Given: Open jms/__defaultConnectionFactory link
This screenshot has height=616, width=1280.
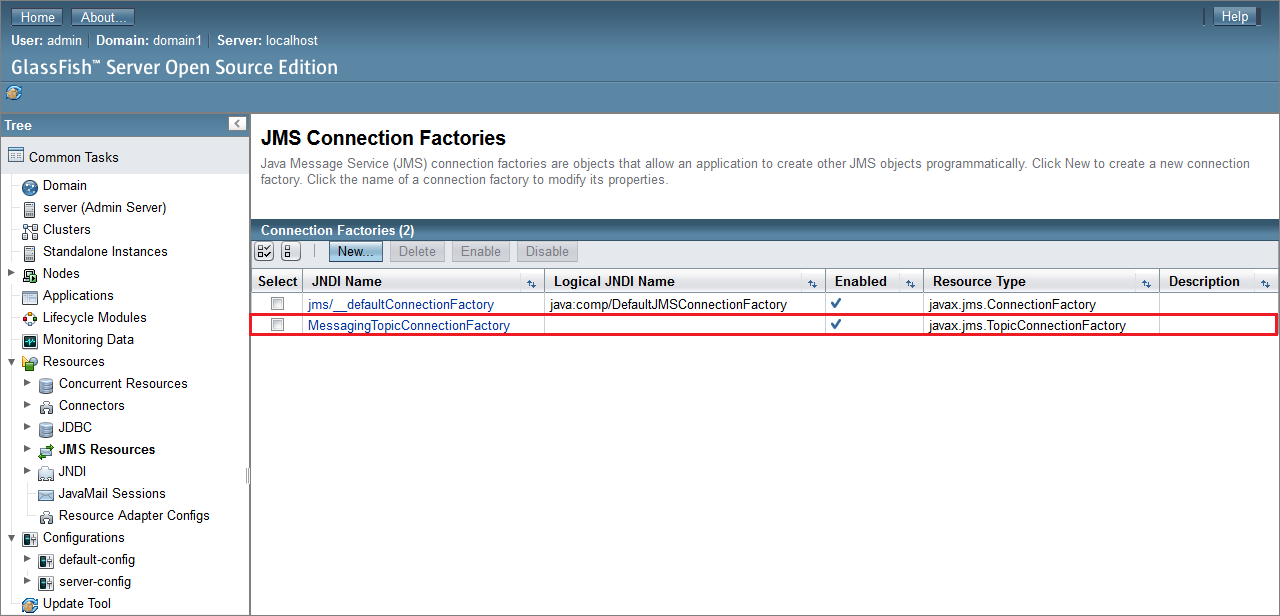Looking at the screenshot, I should click(x=401, y=304).
